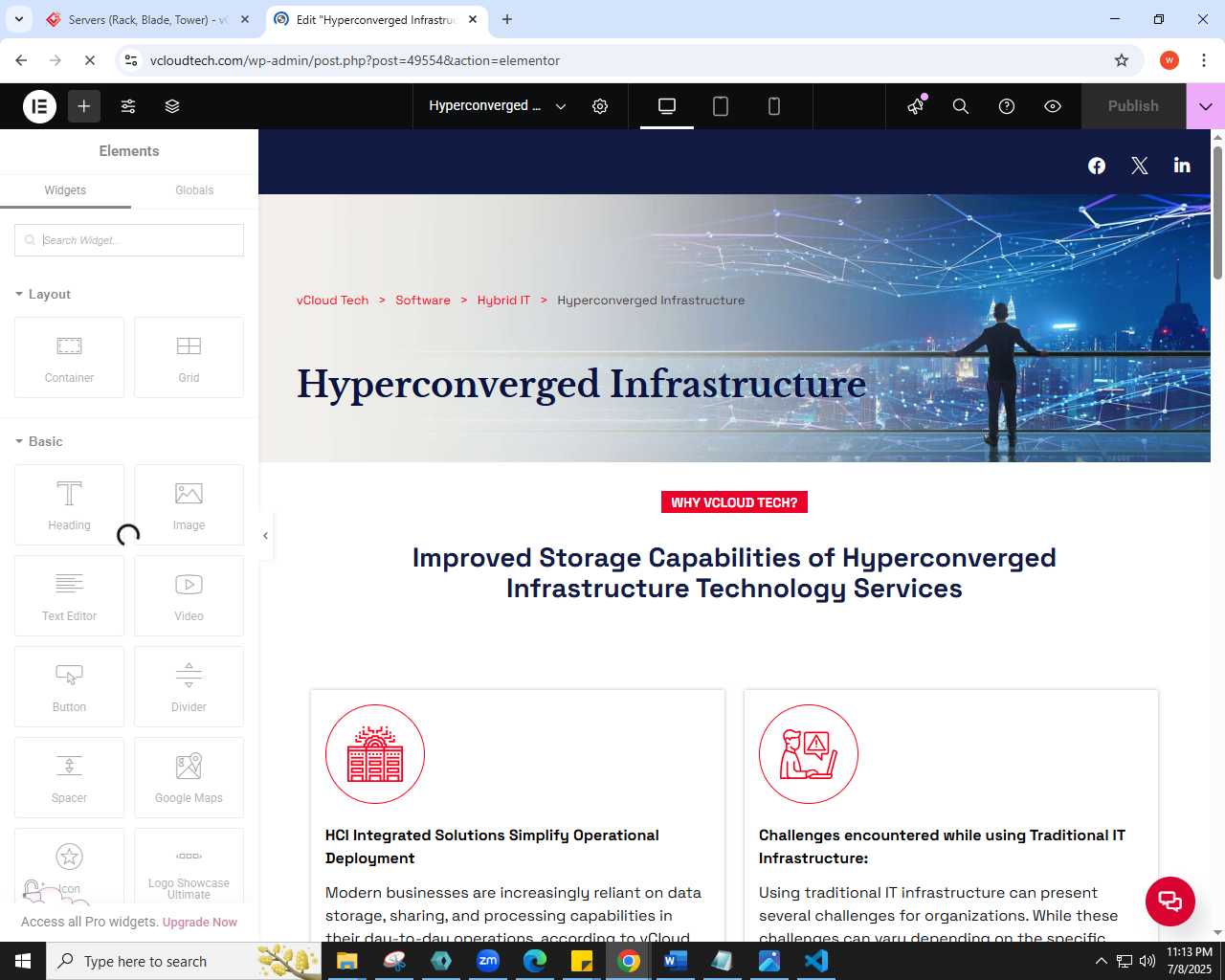
Task: Bookmark this page with the star icon
Action: pyautogui.click(x=1122, y=60)
